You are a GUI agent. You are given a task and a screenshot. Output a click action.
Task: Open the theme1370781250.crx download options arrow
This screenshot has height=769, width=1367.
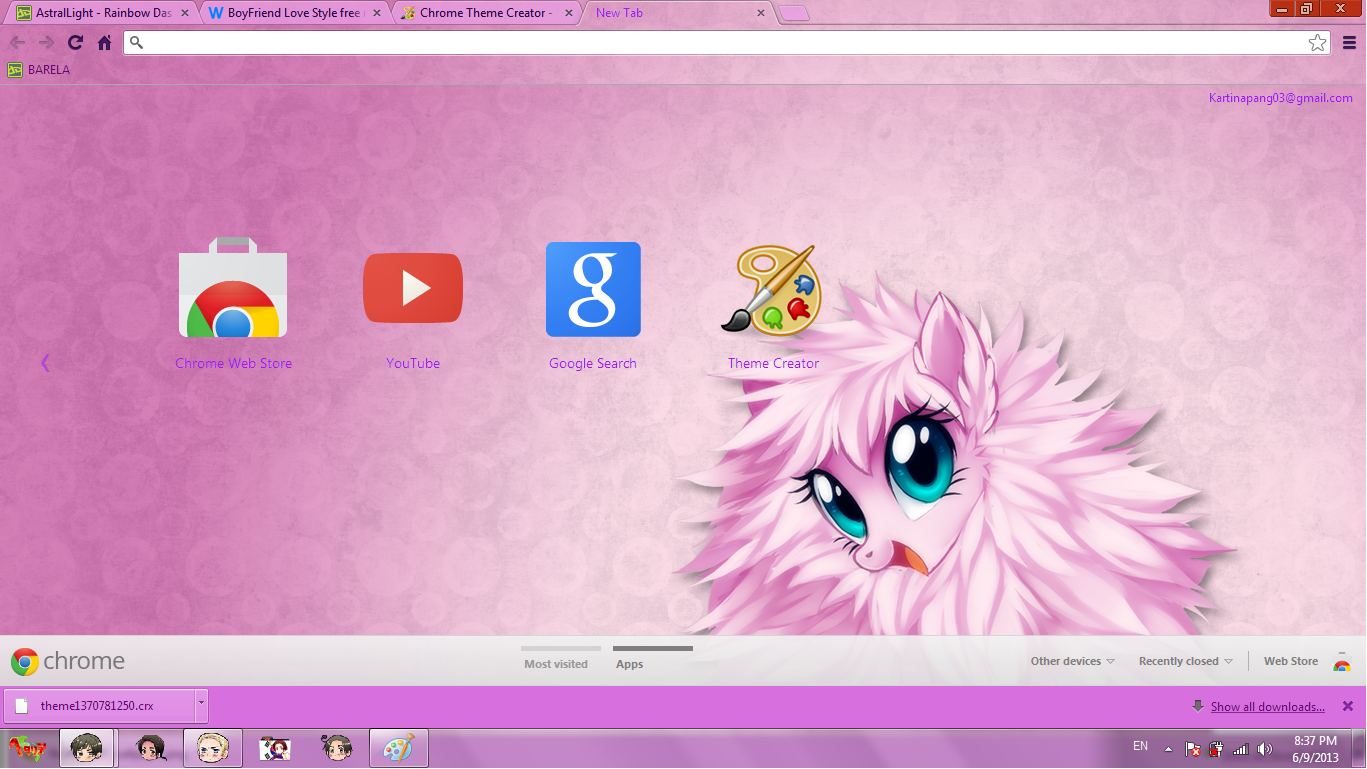[x=199, y=705]
